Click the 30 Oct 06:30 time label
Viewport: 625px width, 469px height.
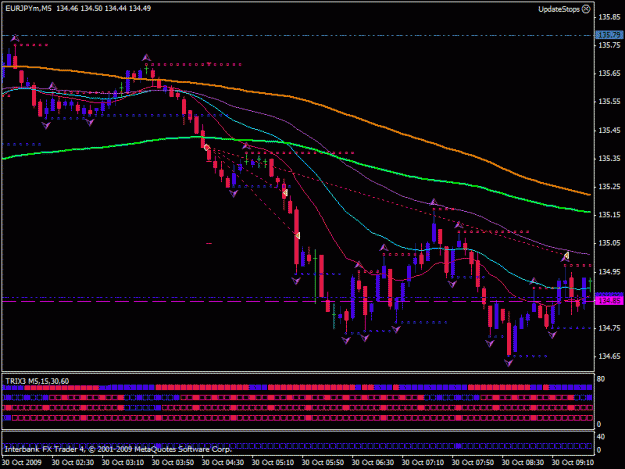[373, 462]
